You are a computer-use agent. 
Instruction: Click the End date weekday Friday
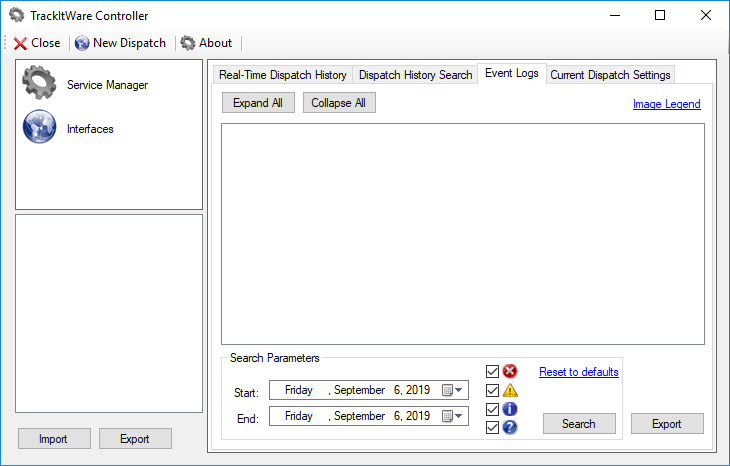point(299,416)
